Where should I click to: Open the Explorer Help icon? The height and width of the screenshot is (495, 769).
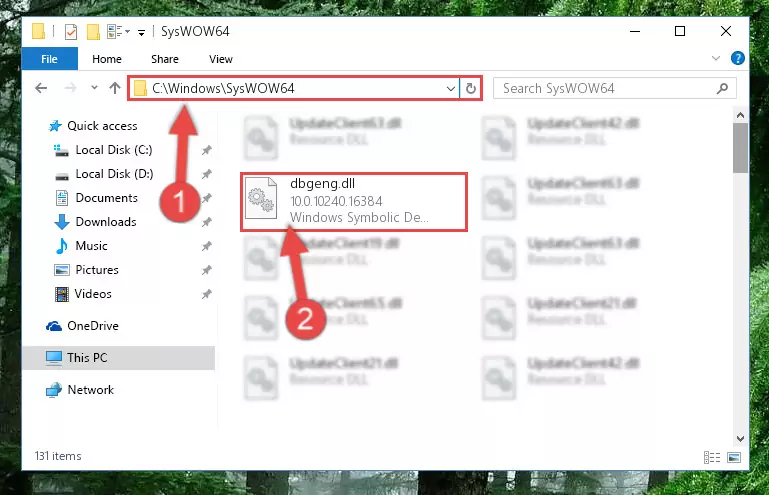pyautogui.click(x=738, y=58)
